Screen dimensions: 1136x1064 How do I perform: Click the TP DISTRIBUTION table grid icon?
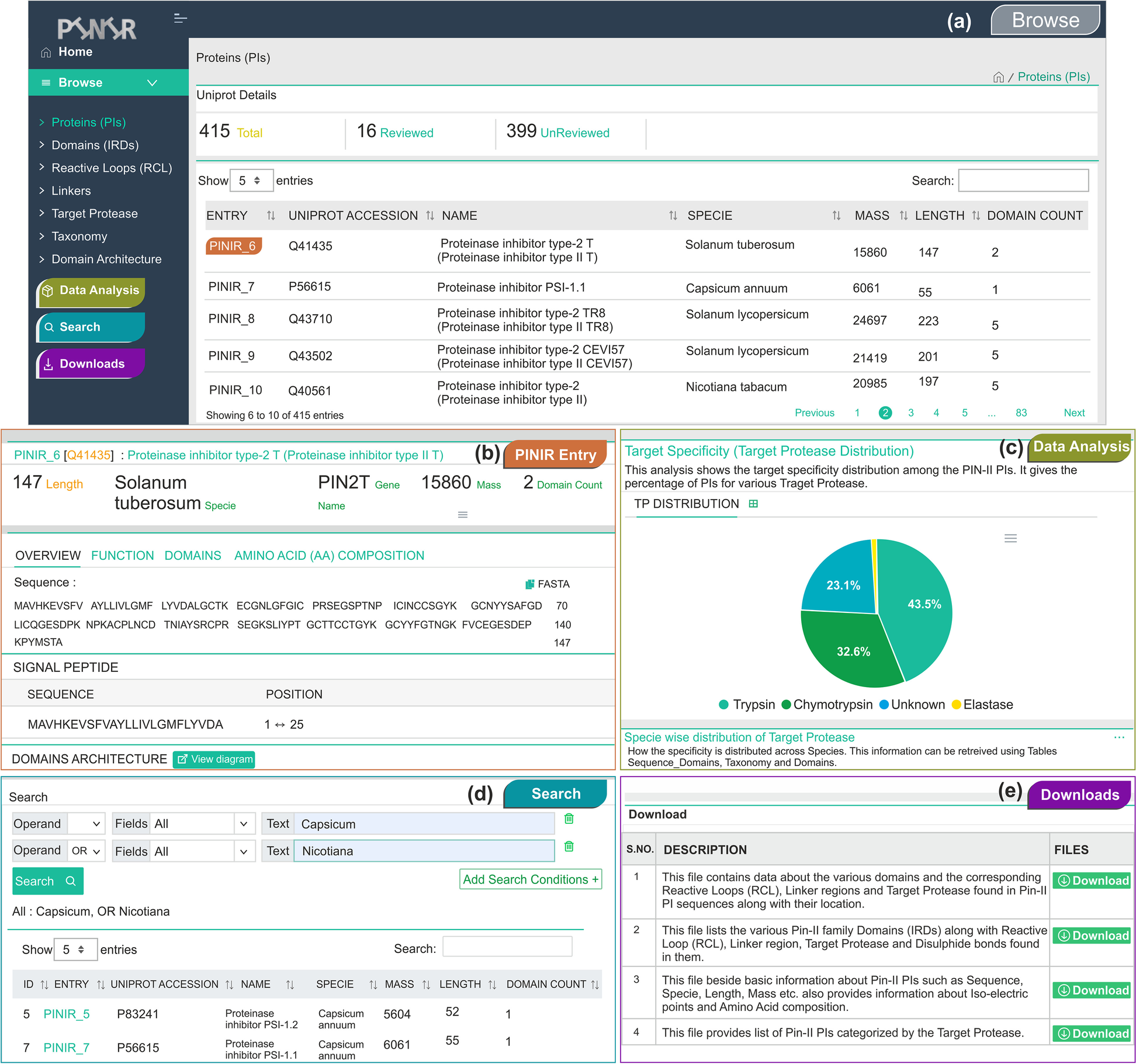point(753,504)
